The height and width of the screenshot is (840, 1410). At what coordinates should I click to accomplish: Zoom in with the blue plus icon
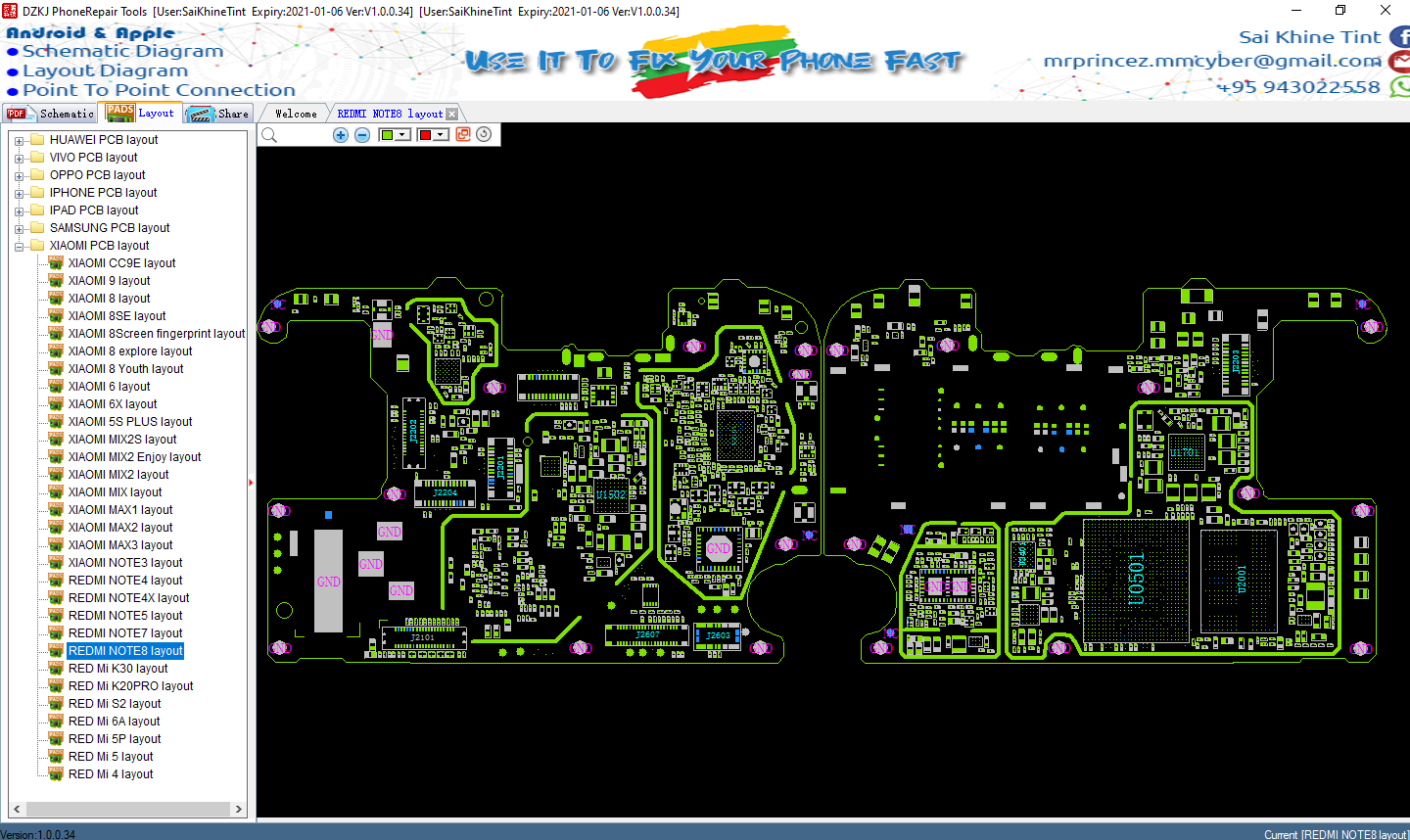tap(341, 135)
